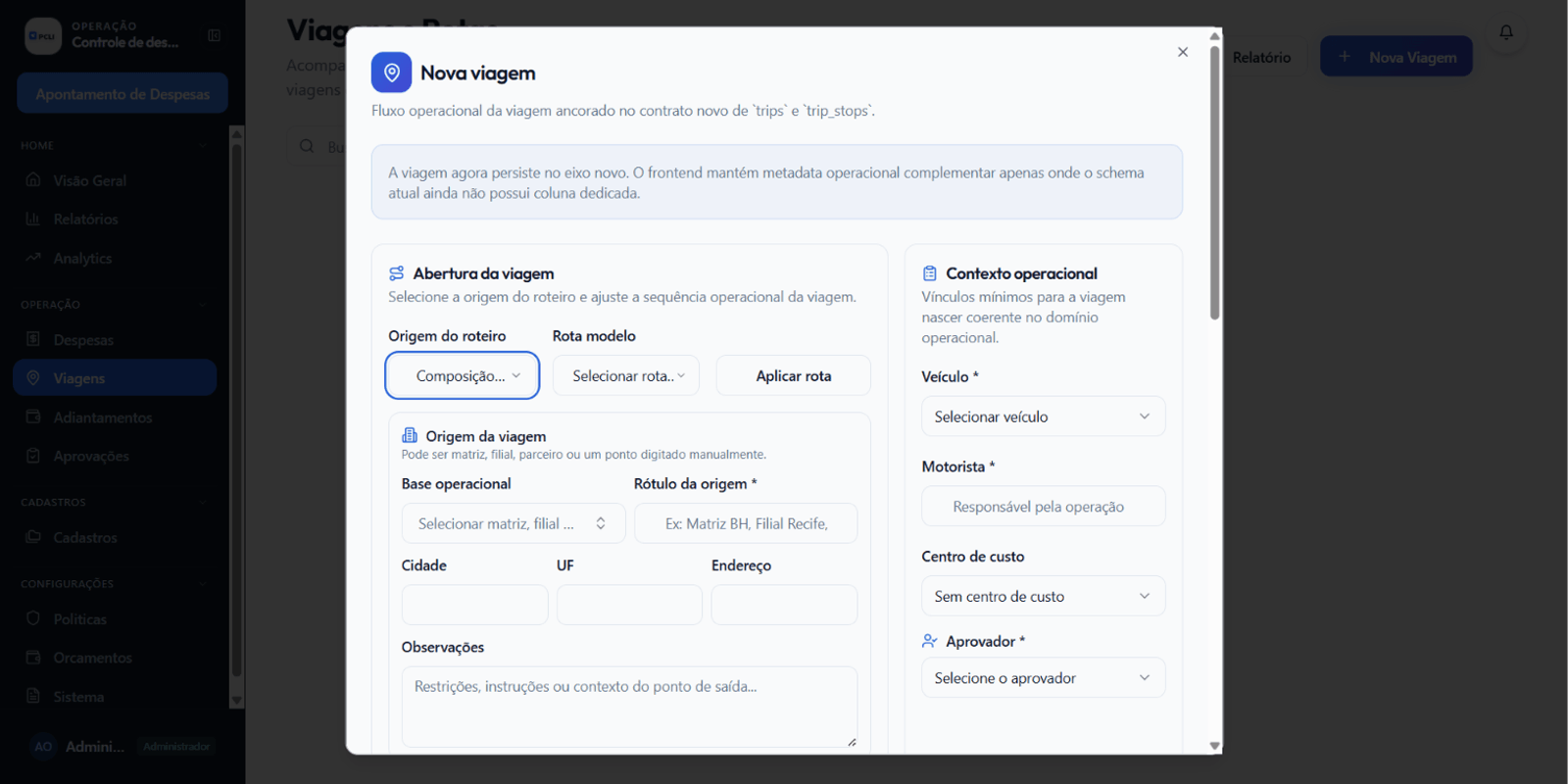Click the Analytics trend icon
Image resolution: width=1568 pixels, height=784 pixels.
[x=33, y=258]
